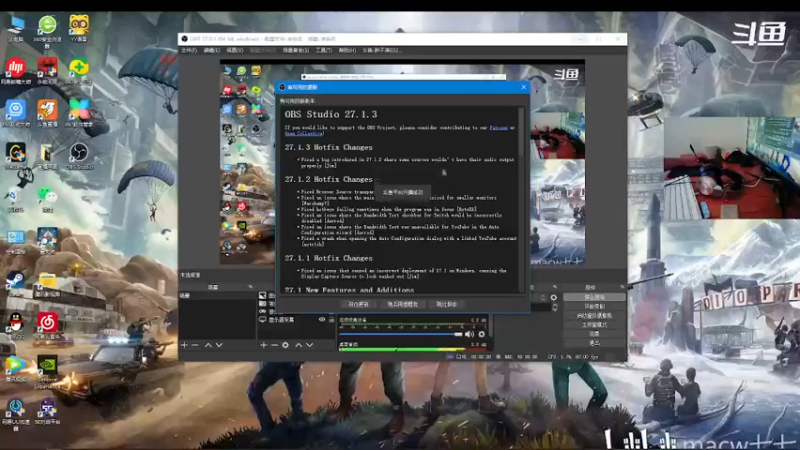
Task: Select the display capture source row
Action: click(296, 319)
